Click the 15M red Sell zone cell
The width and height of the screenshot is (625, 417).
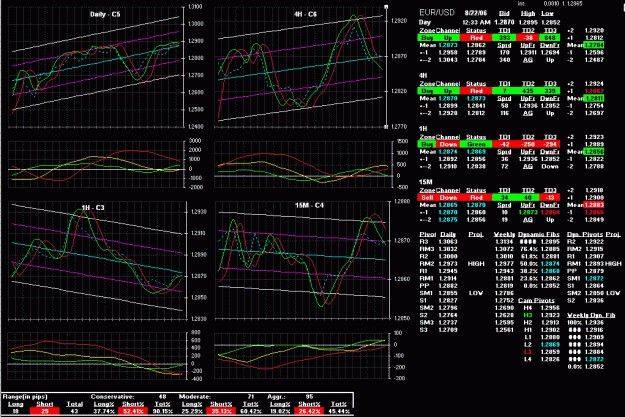pyautogui.click(x=427, y=198)
